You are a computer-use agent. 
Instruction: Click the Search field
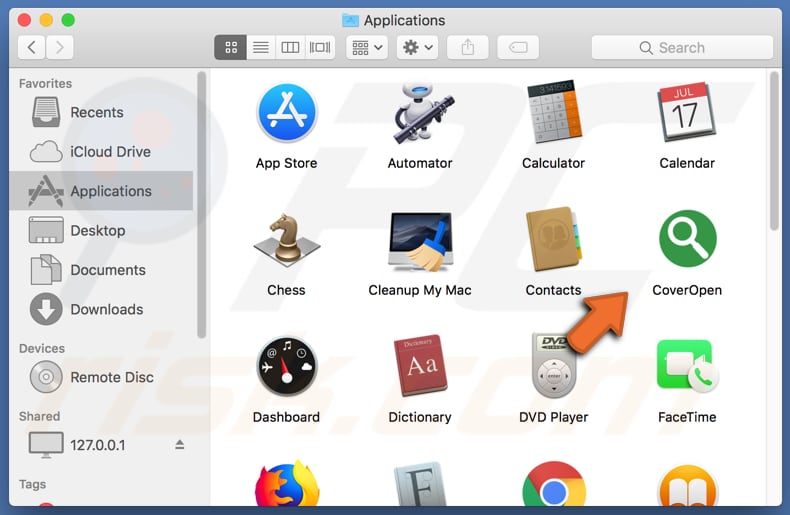click(x=682, y=47)
